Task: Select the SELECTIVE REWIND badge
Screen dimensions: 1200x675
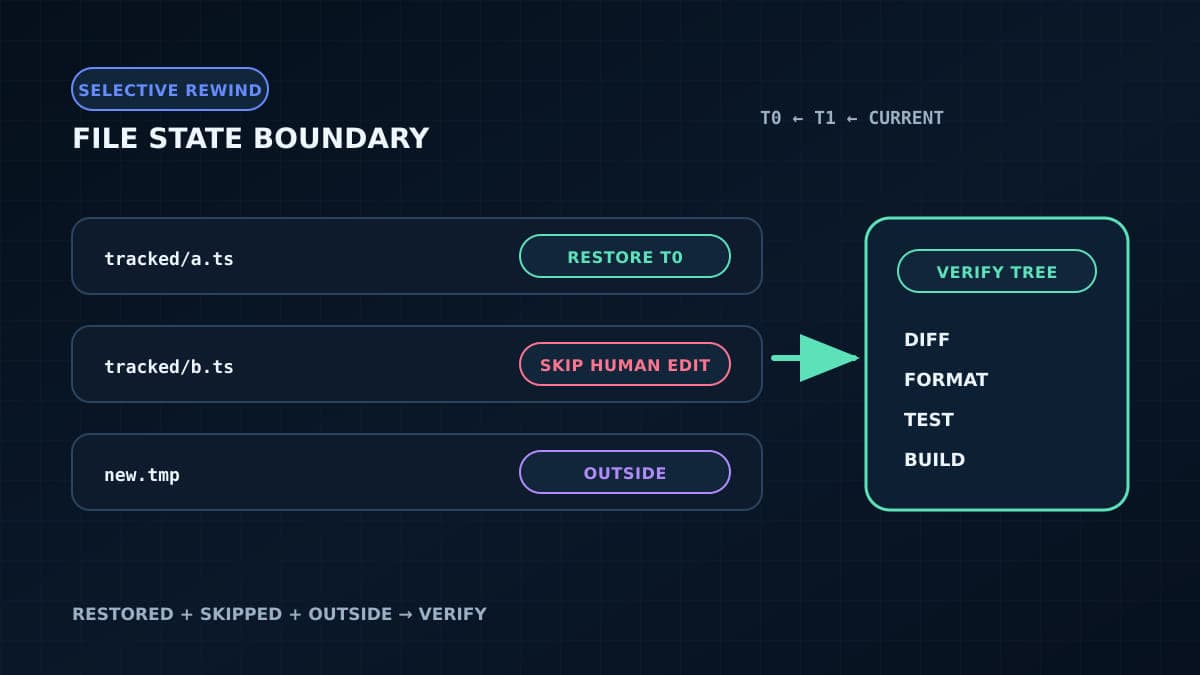Action: click(170, 89)
